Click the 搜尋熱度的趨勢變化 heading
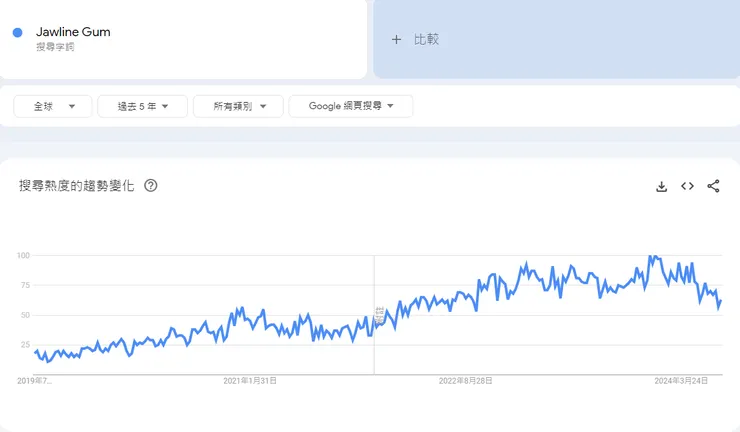Image resolution: width=740 pixels, height=432 pixels. point(76,186)
